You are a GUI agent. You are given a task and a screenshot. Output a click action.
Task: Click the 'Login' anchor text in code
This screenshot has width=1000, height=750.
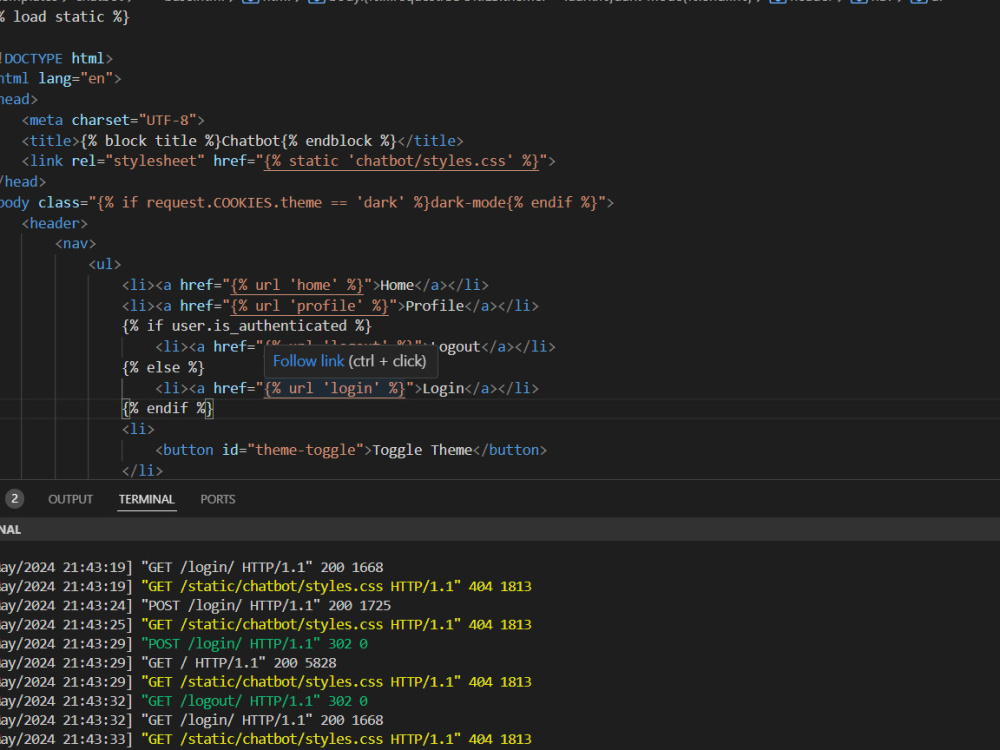[443, 388]
